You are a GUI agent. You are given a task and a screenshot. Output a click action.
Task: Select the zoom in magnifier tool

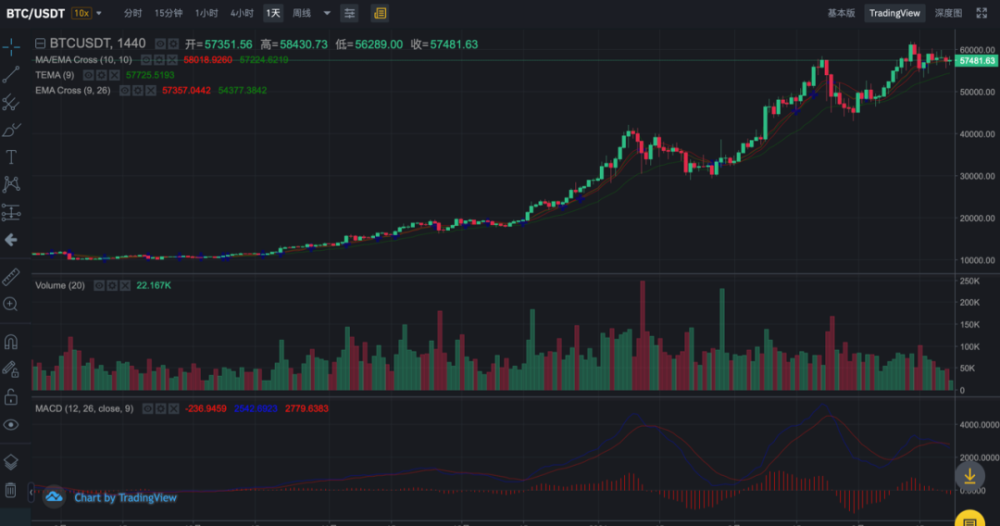[11, 304]
